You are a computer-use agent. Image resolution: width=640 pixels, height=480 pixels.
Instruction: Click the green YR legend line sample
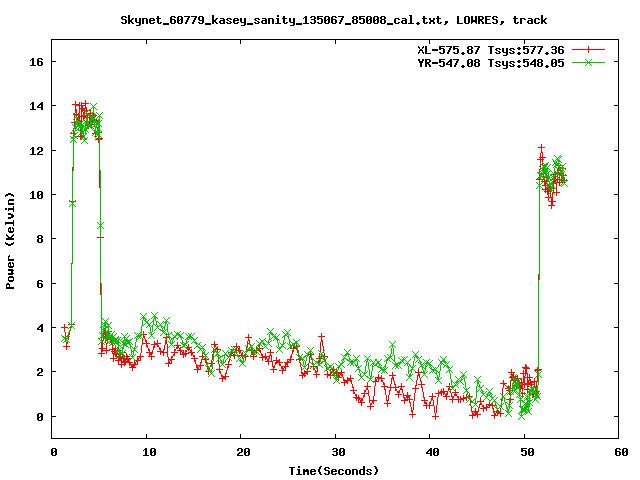click(588, 62)
